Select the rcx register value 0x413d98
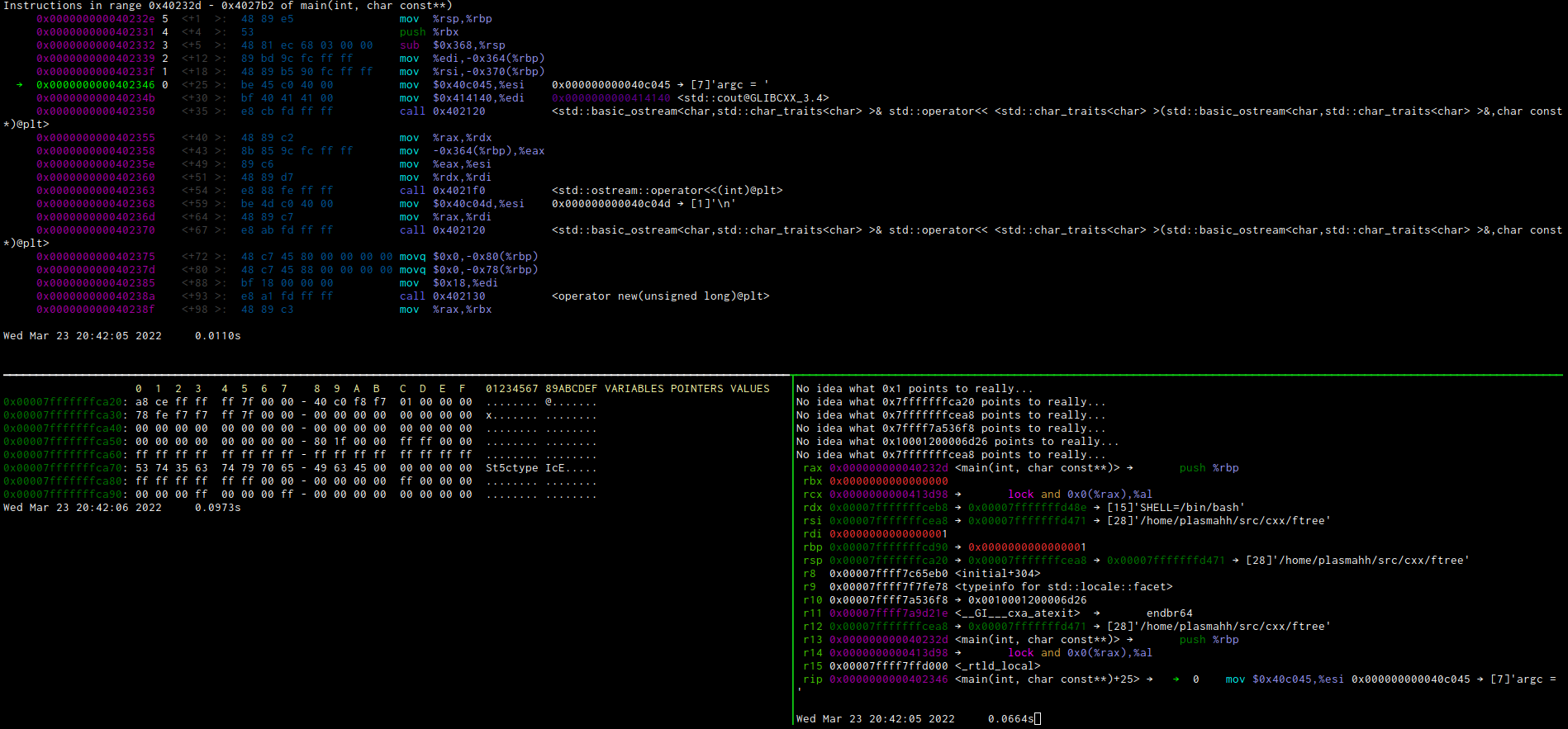The image size is (1568, 729). (889, 495)
